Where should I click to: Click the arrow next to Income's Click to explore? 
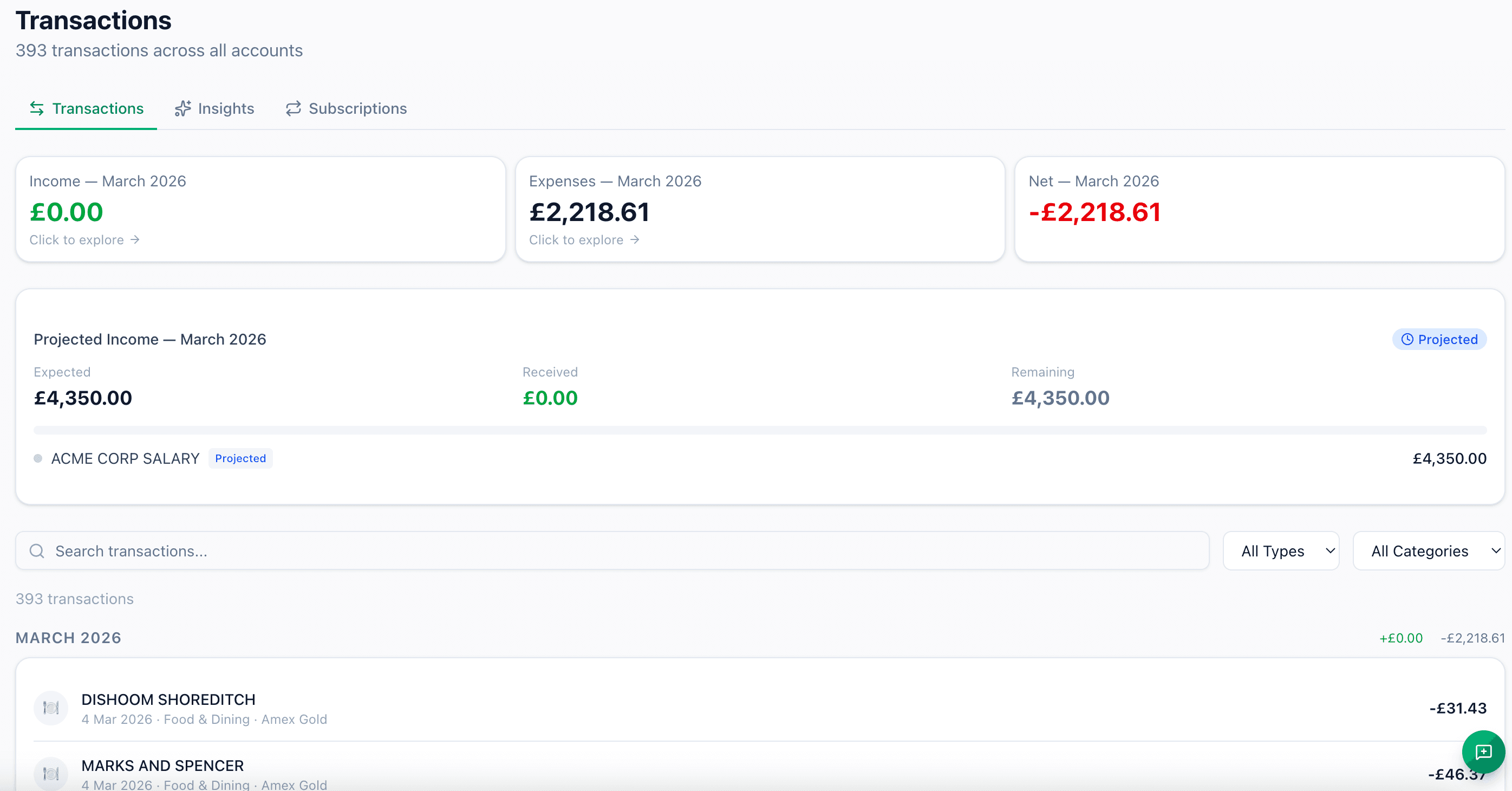(x=136, y=239)
